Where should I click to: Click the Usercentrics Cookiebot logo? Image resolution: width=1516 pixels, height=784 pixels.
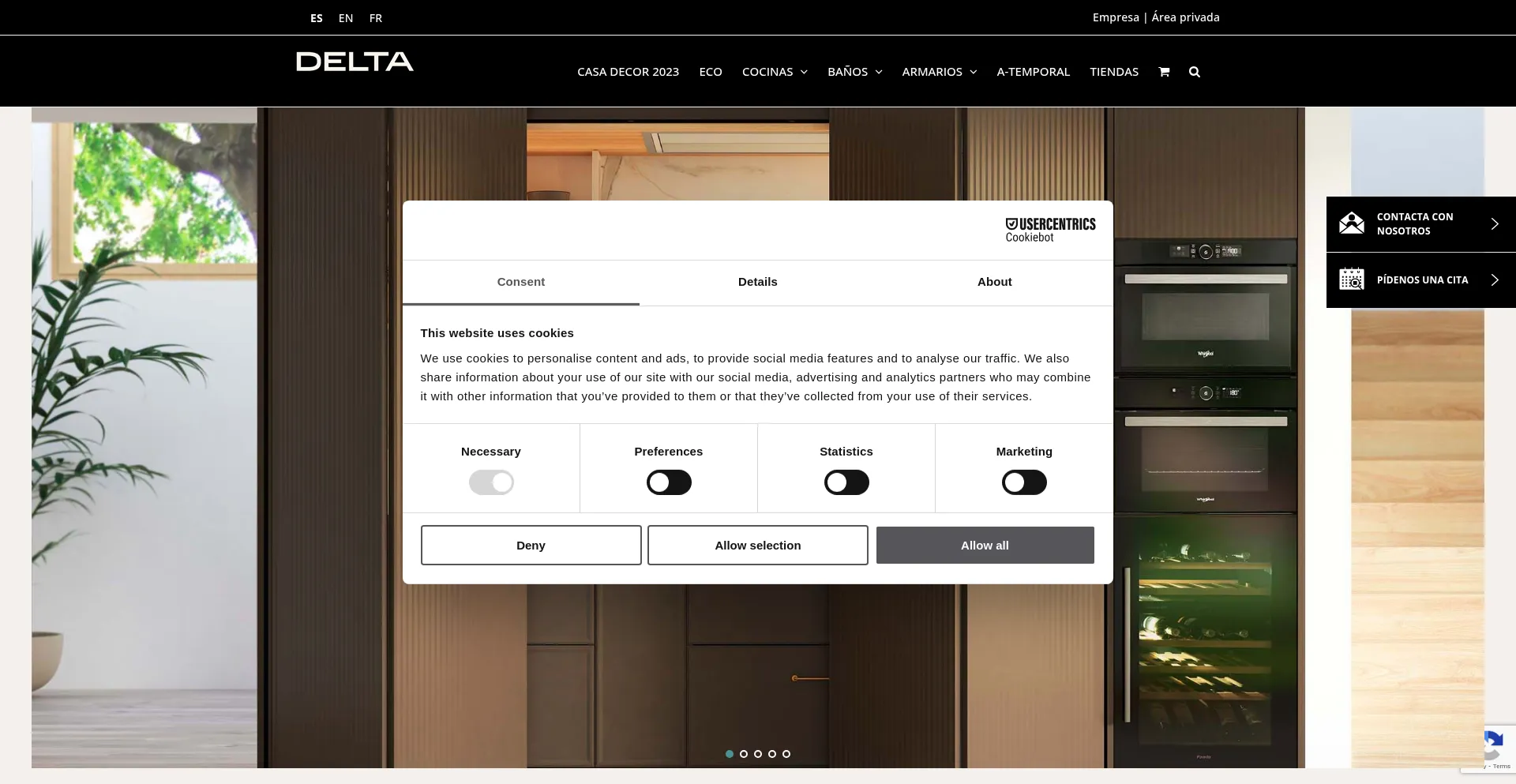coord(1050,229)
